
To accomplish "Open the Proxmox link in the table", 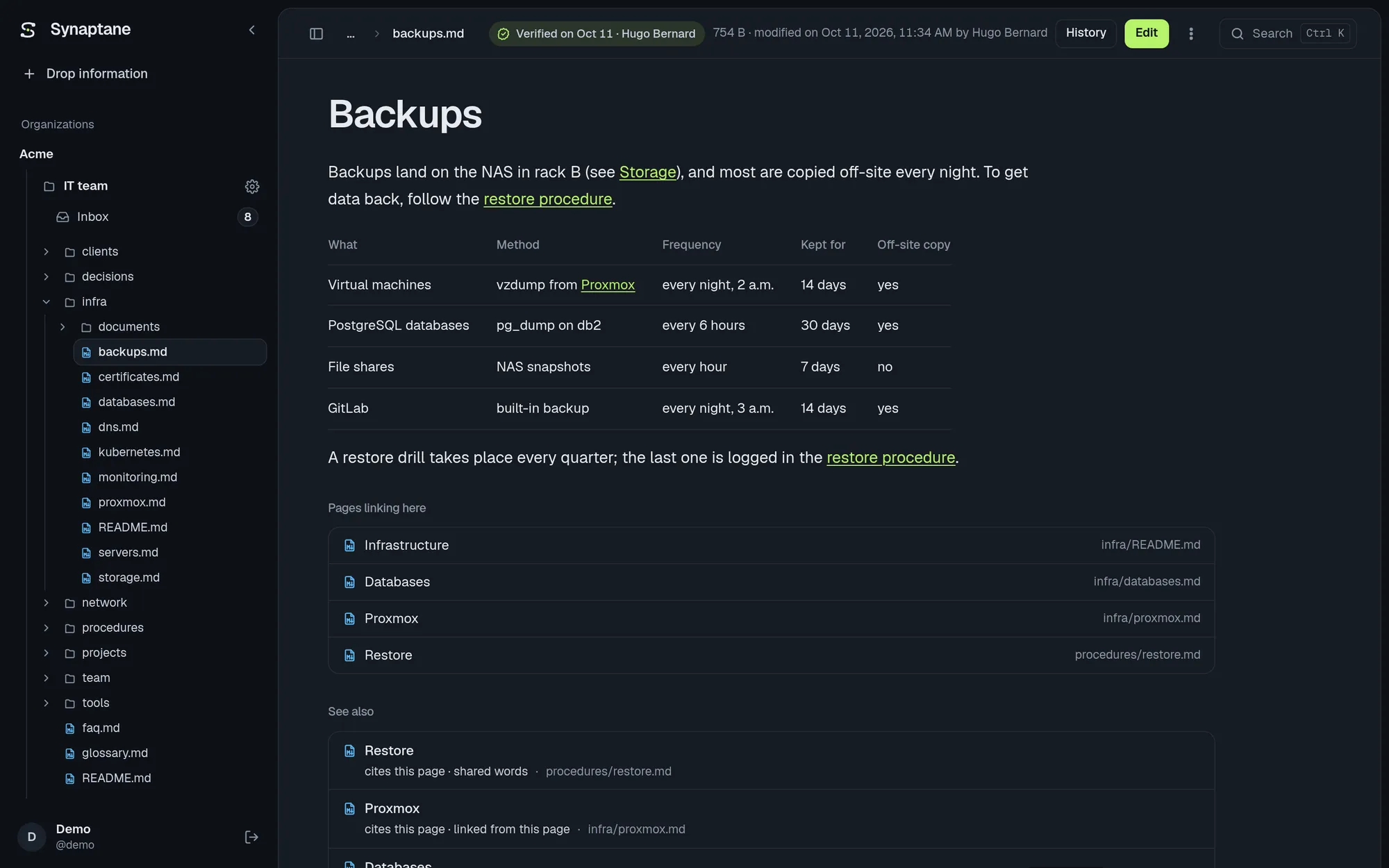I will 608,285.
